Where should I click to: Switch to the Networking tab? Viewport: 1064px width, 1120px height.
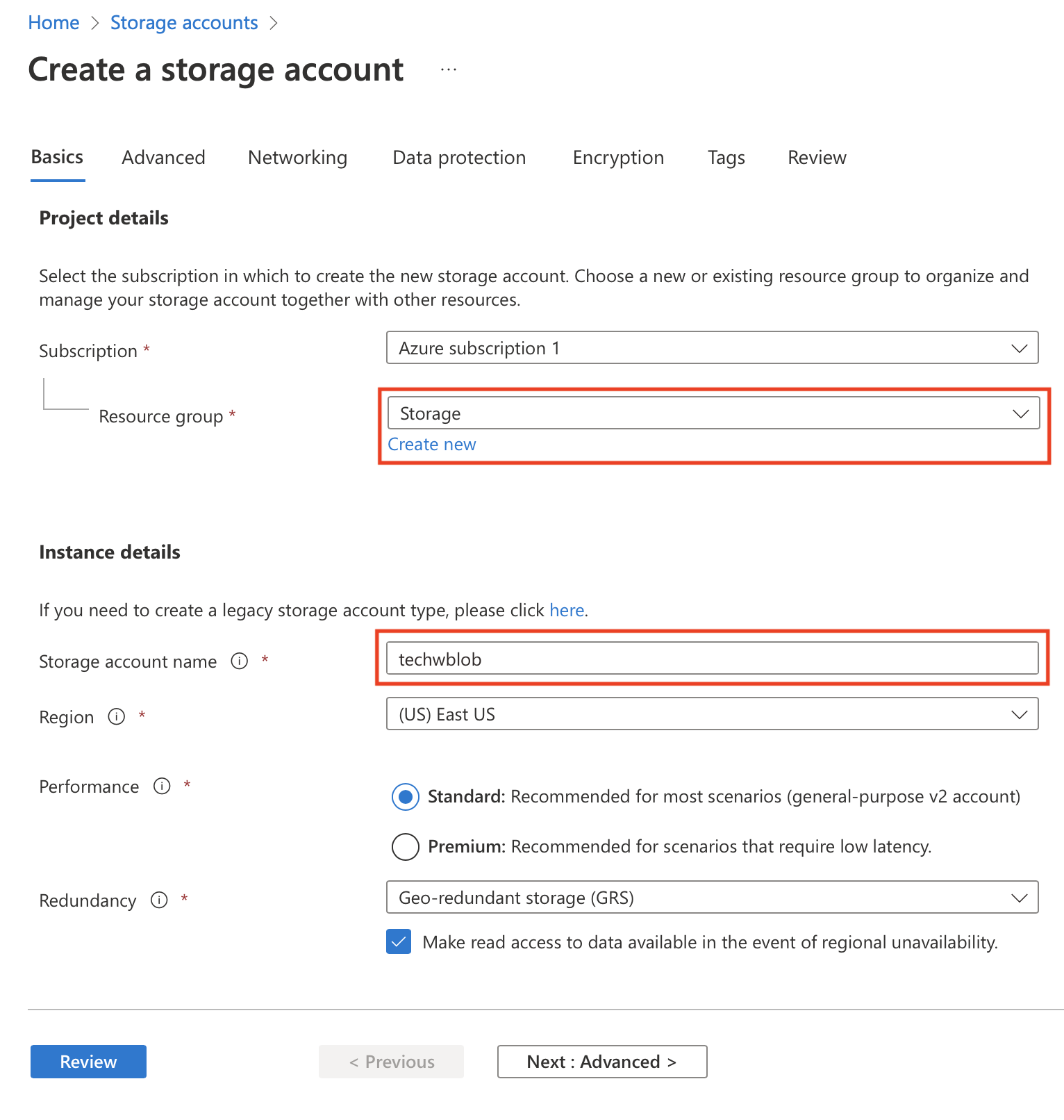297,158
